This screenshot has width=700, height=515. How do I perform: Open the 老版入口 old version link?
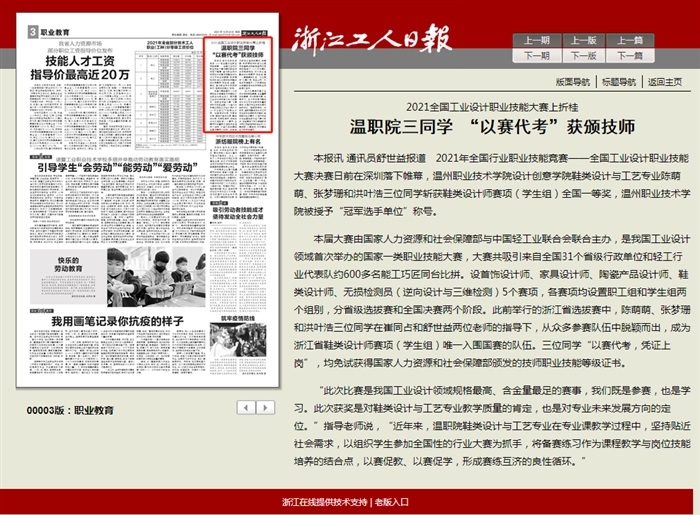click(x=392, y=502)
